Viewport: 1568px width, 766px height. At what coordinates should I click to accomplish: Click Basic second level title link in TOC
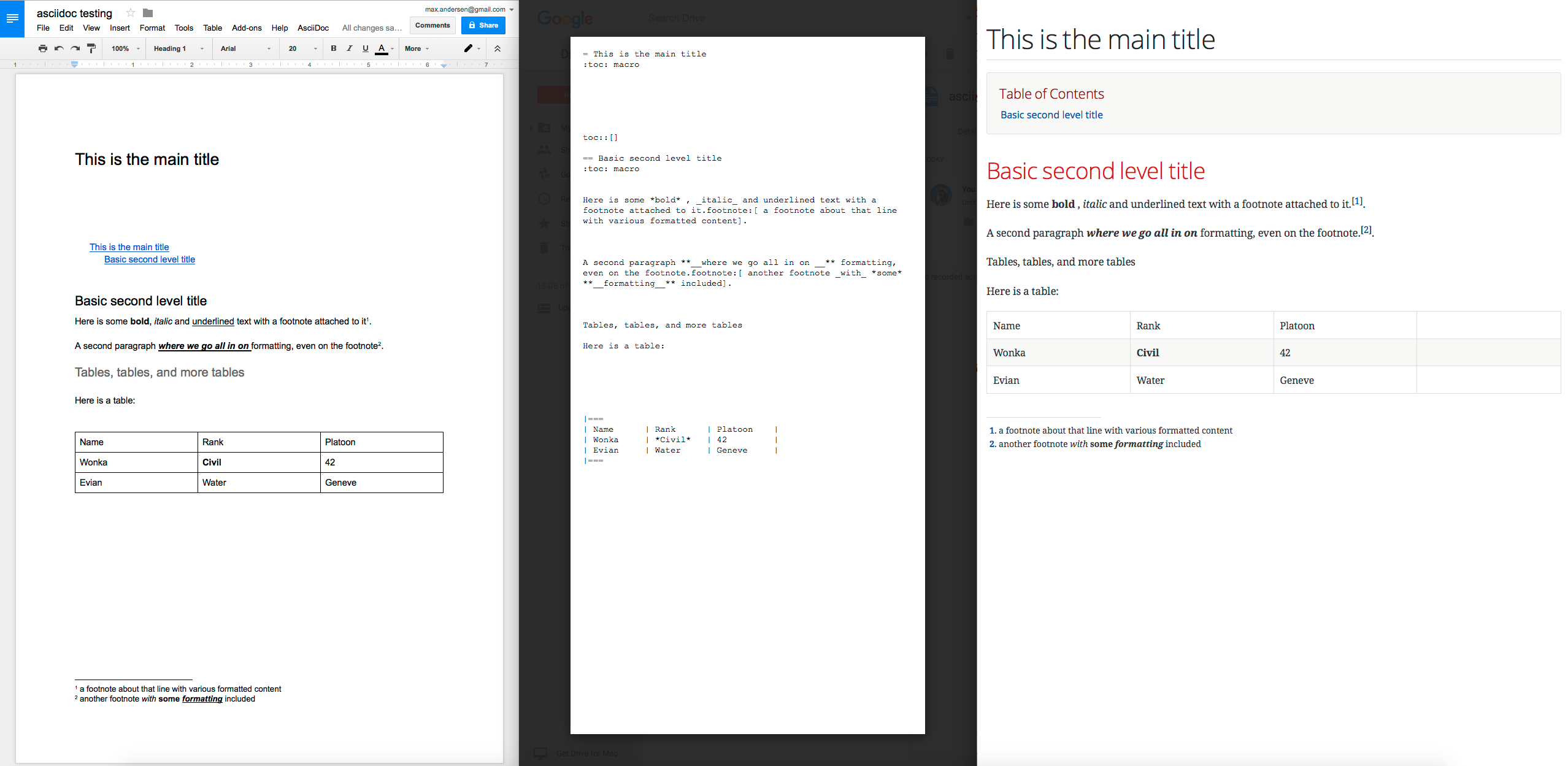pyautogui.click(x=1051, y=113)
